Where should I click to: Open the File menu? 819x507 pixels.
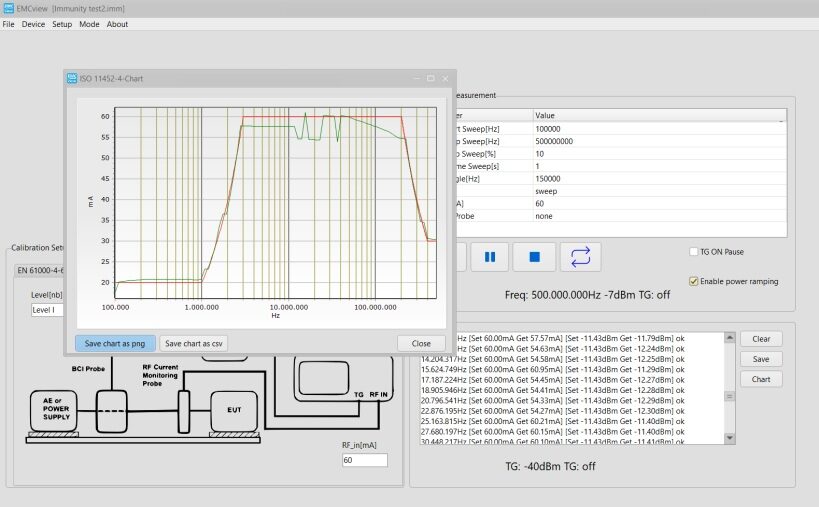pyautogui.click(x=8, y=24)
